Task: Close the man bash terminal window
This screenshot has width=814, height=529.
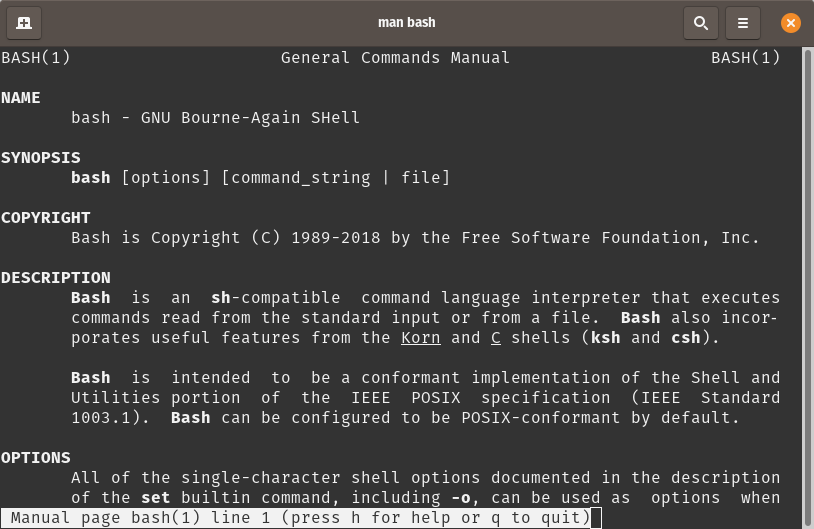Action: pos(791,23)
